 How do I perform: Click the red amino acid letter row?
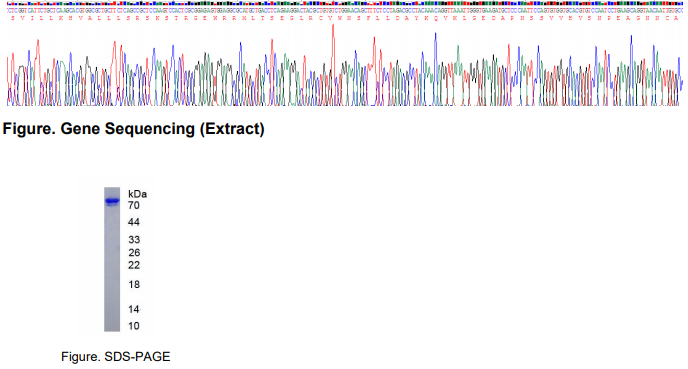344,18
